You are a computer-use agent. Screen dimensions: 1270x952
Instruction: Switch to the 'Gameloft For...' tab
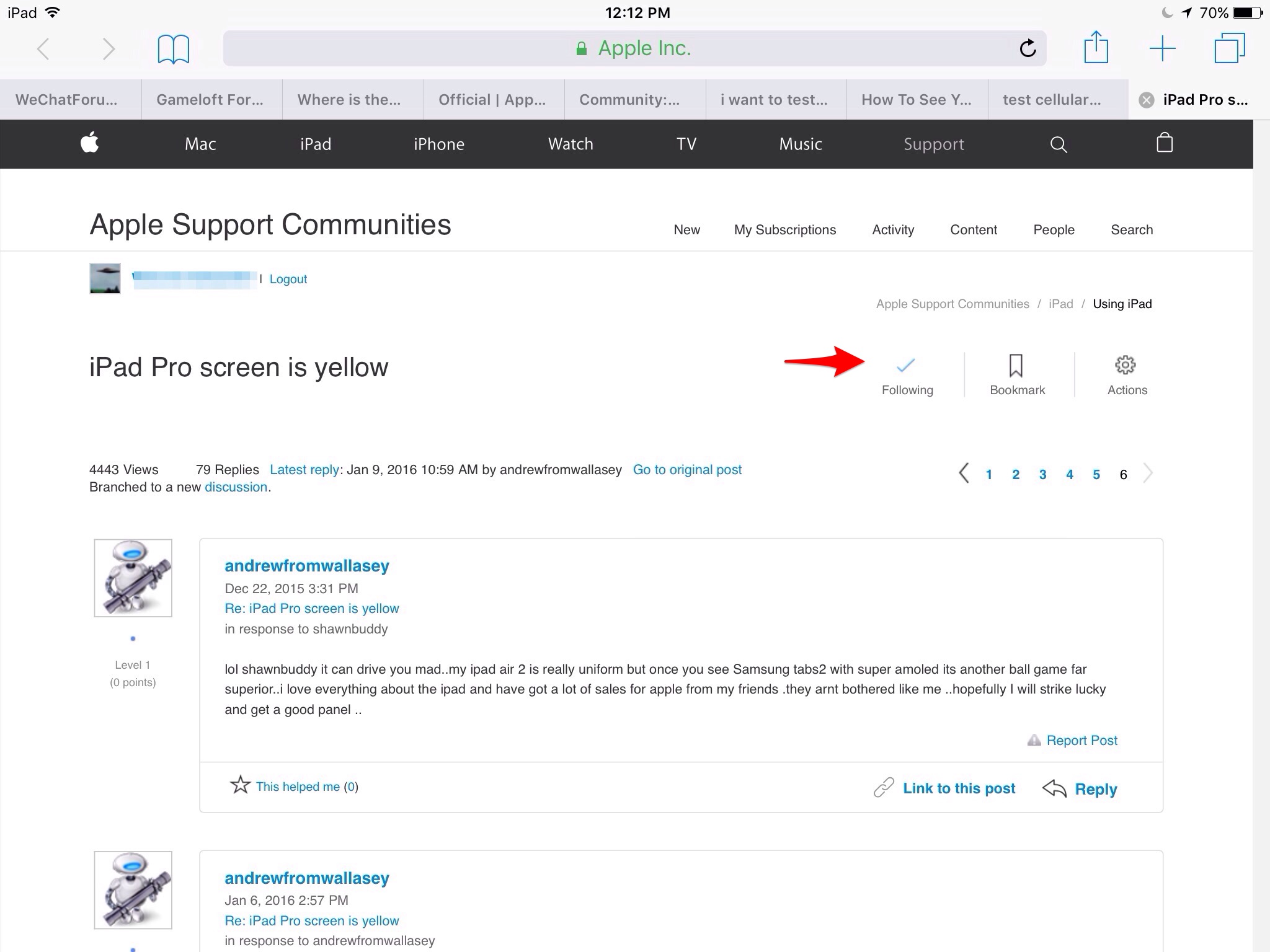[x=210, y=100]
